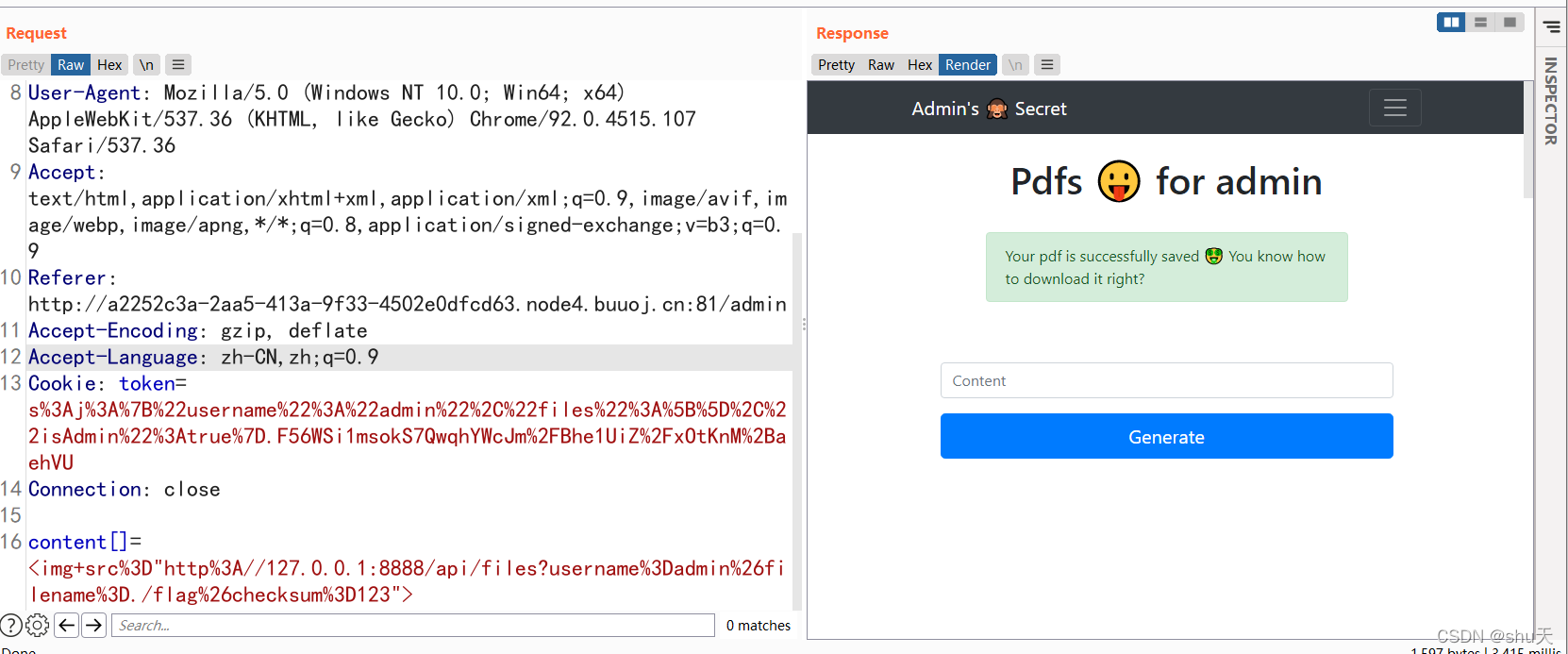Open Request message options menu icon

tap(178, 65)
